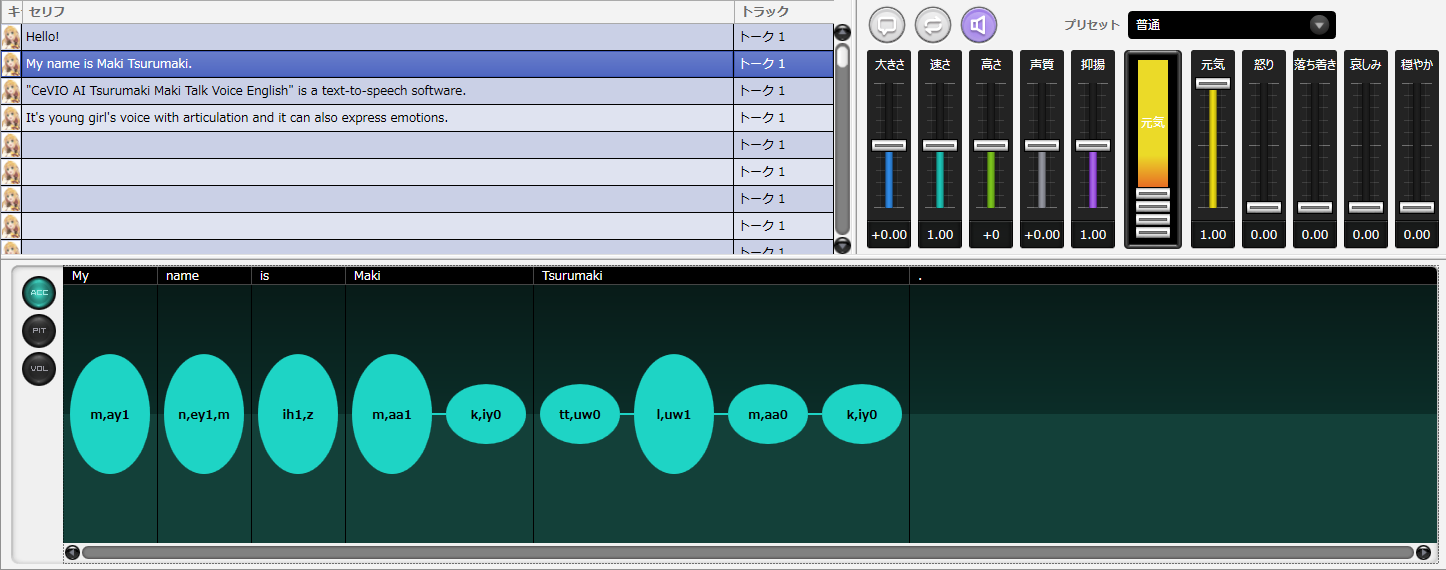The height and width of the screenshot is (570, 1446).
Task: Click the word header My in timeline
Action: point(110,276)
